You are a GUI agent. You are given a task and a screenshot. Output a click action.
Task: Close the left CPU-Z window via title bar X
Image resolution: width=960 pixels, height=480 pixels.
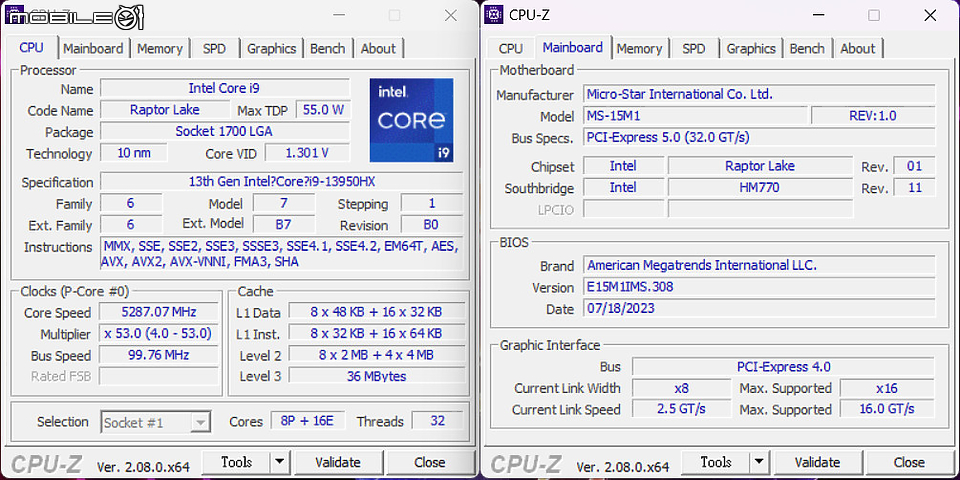(x=451, y=15)
